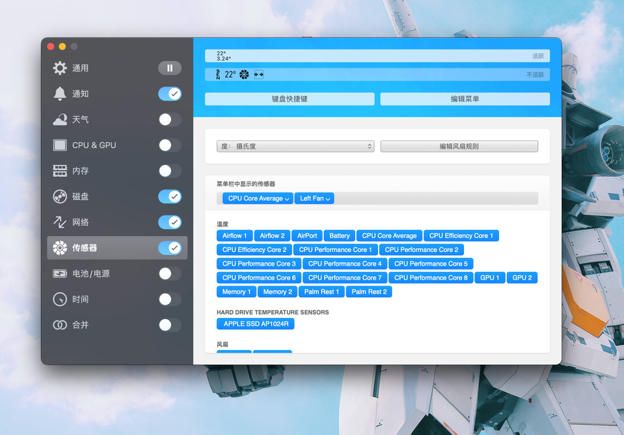Viewport: 624px width, 435px height.
Task: Disable the 通知 toggle switch
Action: [170, 94]
